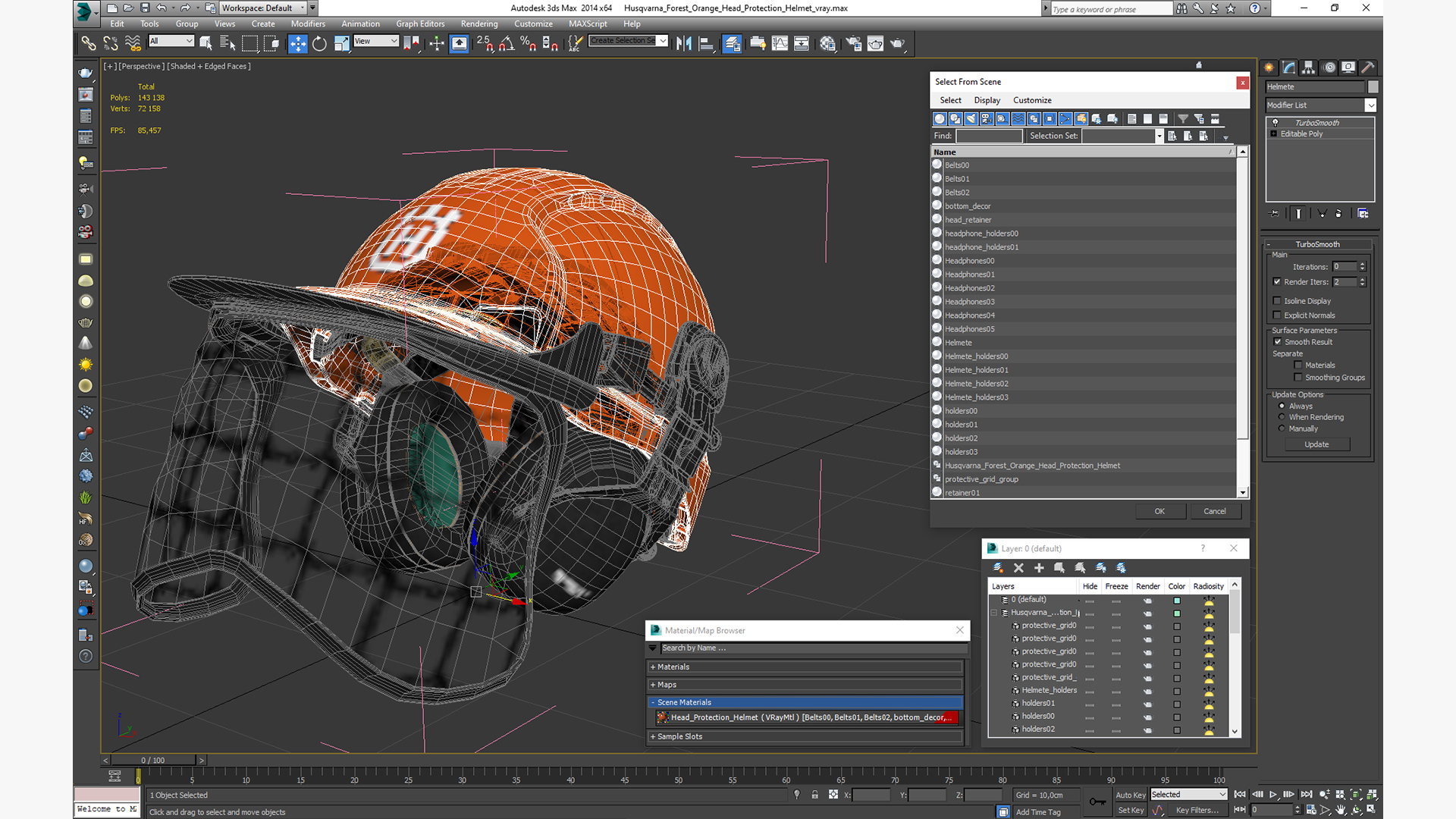Open Key Filters dialog button
Image resolution: width=1456 pixels, height=819 pixels.
1197,810
